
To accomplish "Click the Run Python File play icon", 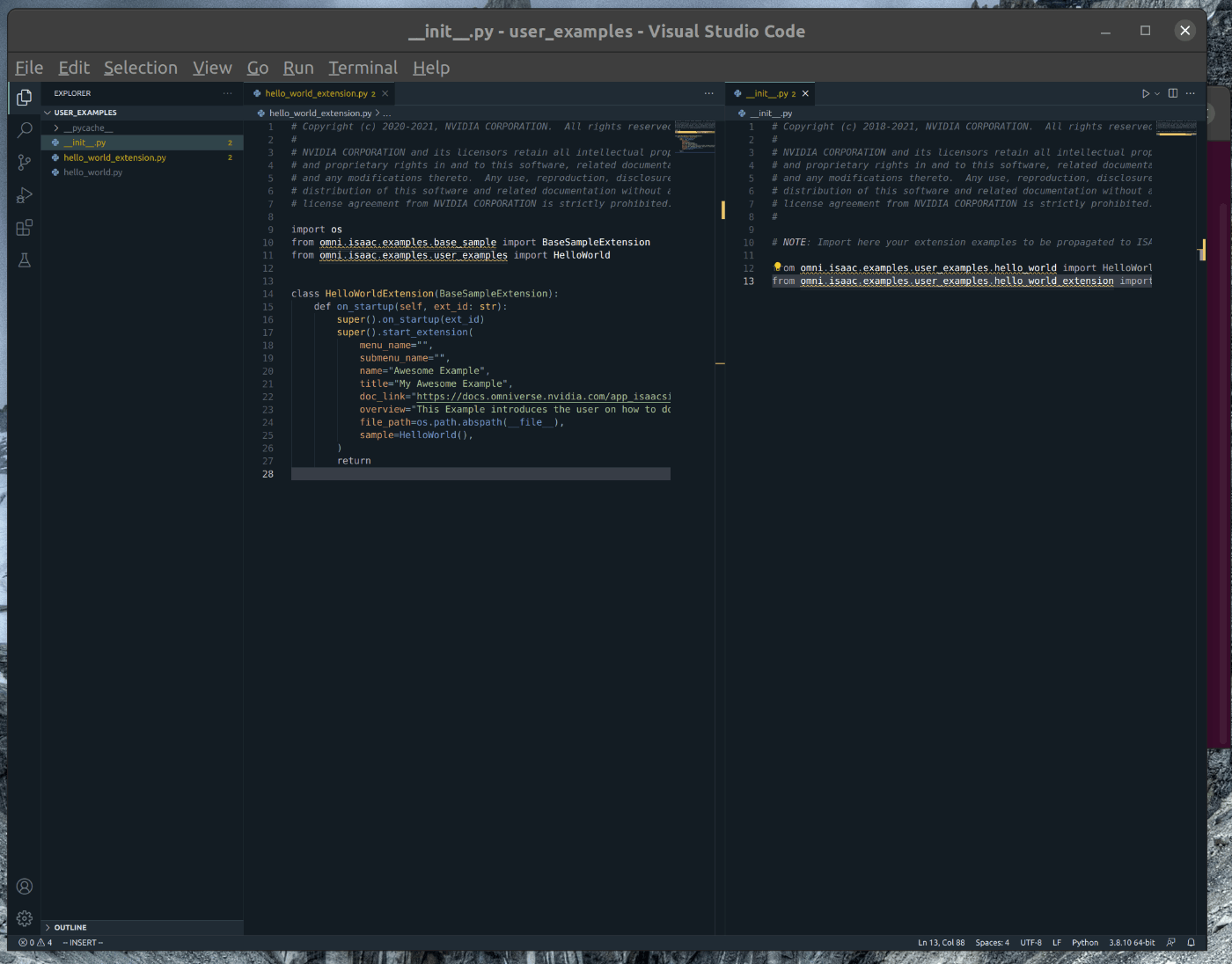I will click(1146, 93).
